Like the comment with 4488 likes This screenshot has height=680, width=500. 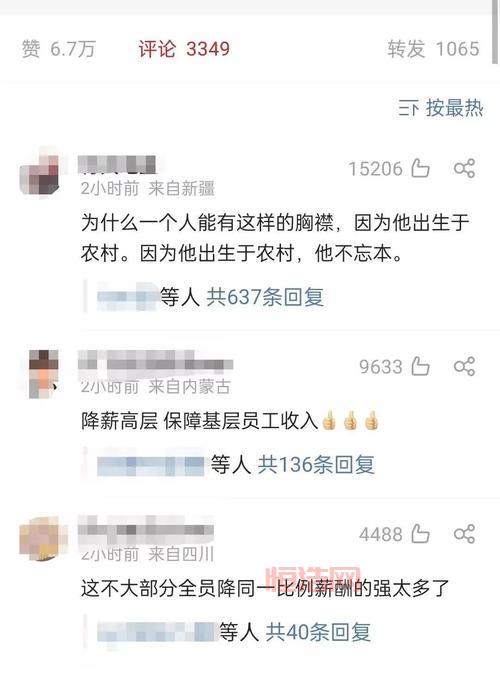click(420, 534)
